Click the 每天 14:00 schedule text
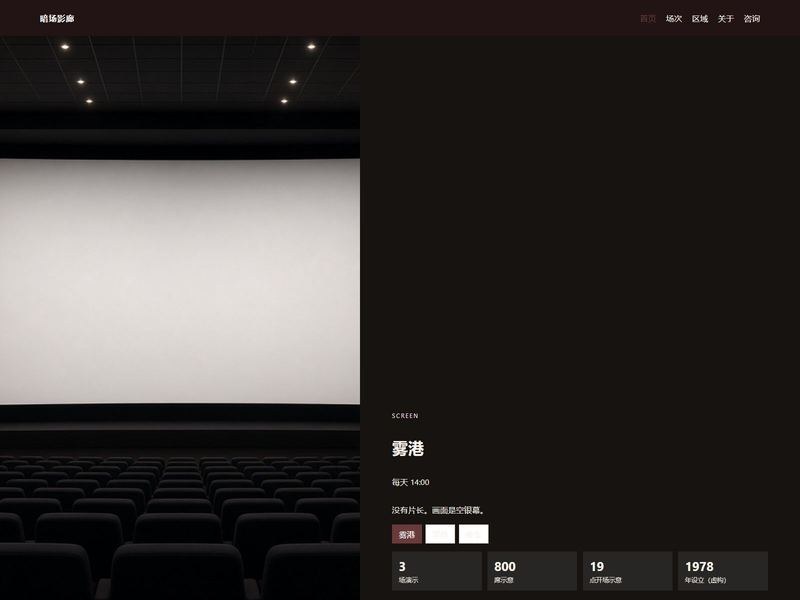 pos(411,482)
